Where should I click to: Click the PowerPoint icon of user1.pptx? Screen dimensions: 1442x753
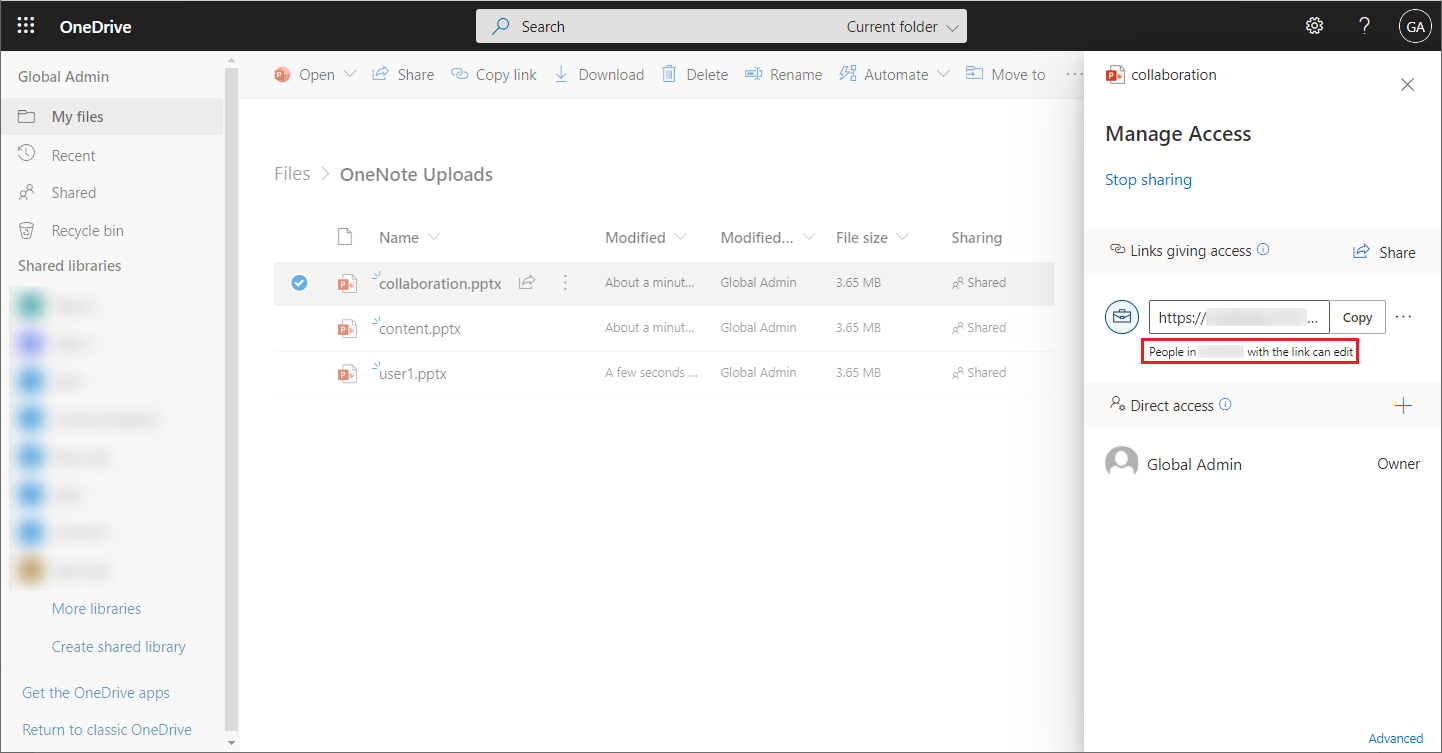pyautogui.click(x=347, y=373)
